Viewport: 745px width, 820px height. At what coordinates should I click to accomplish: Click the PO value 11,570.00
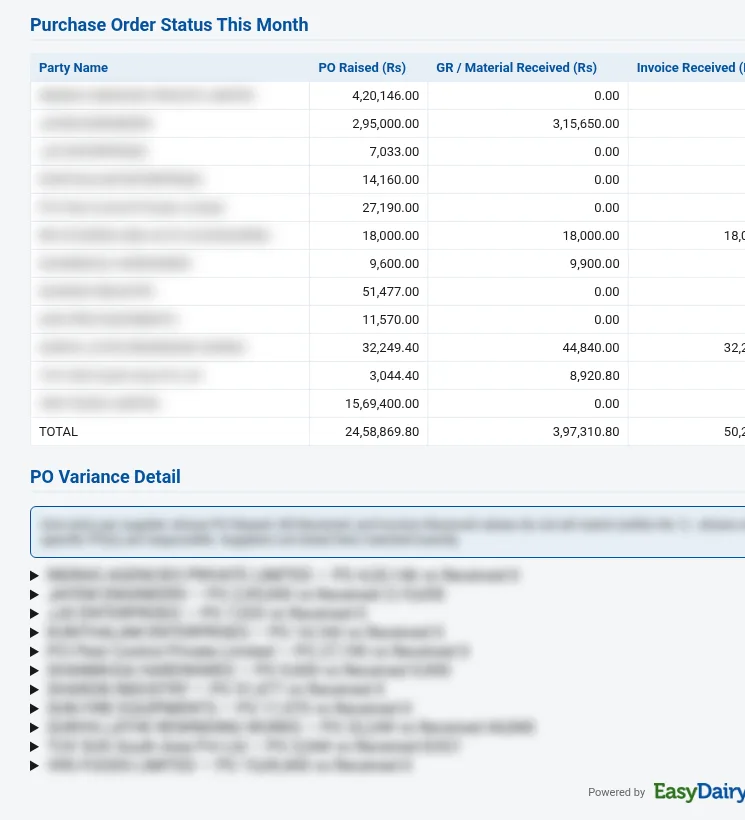[x=391, y=320]
